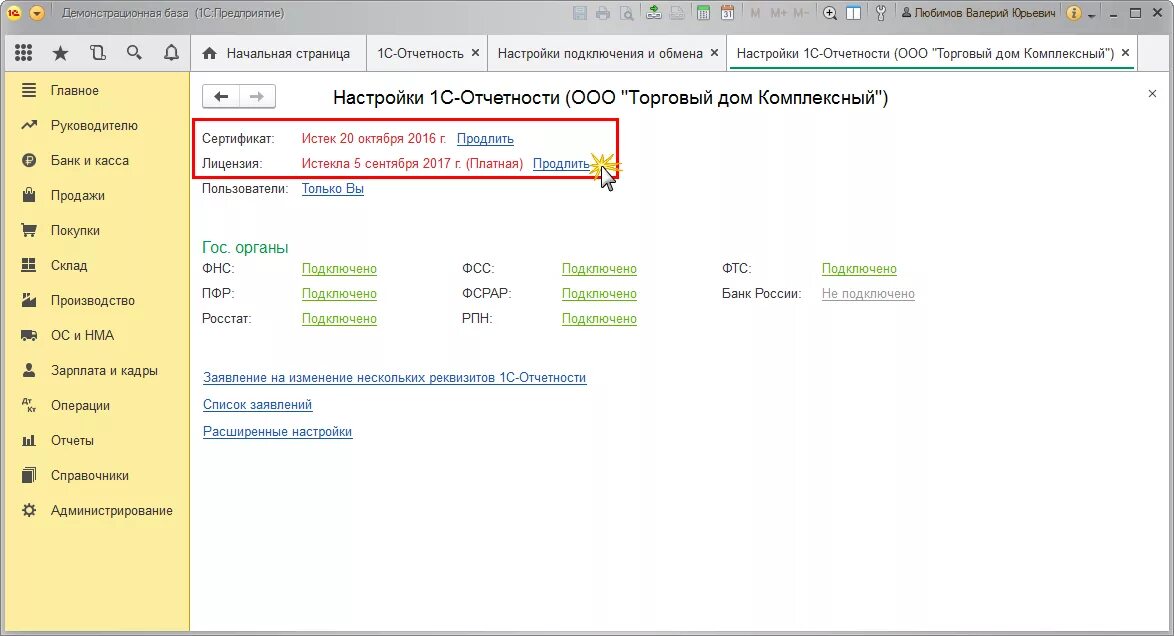The image size is (1174, 636).
Task: Switch to Начальная страница tab
Action: (x=277, y=53)
